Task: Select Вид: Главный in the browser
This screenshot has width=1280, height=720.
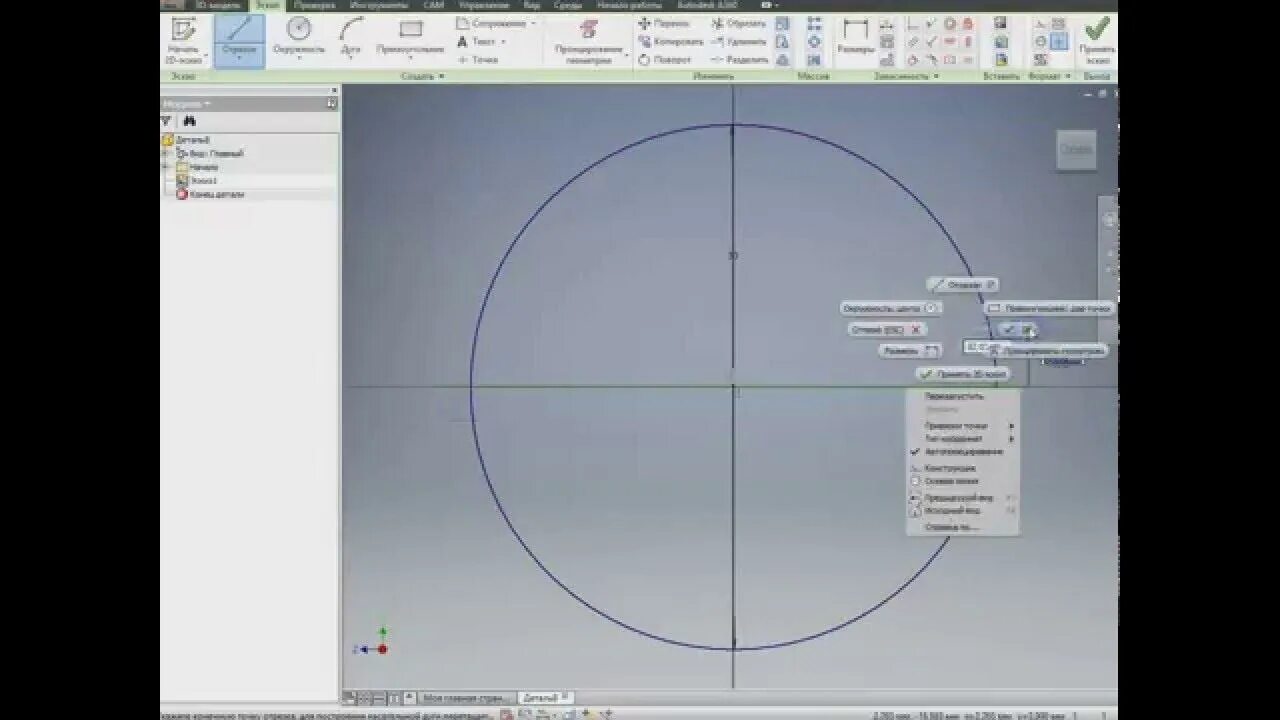Action: [x=210, y=153]
